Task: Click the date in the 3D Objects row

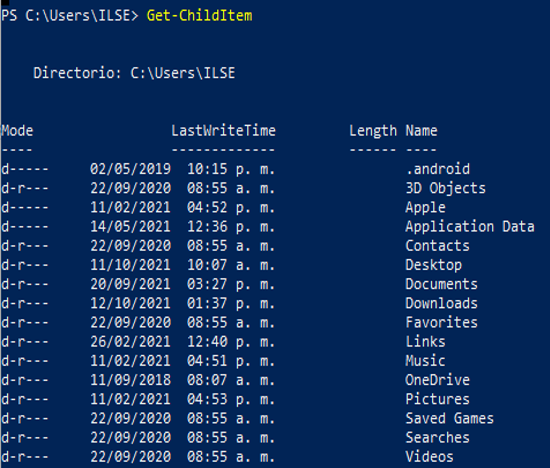Action: point(130,188)
